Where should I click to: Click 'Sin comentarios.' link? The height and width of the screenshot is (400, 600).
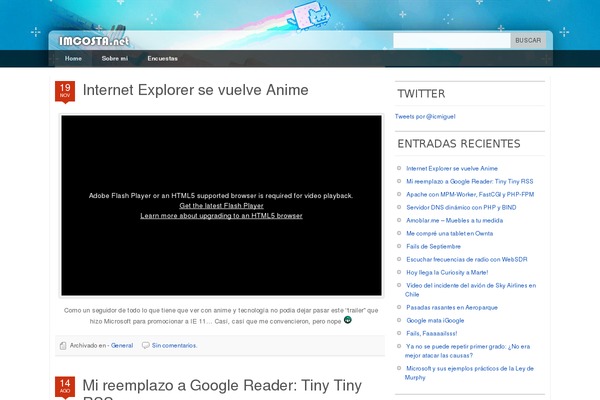click(174, 345)
